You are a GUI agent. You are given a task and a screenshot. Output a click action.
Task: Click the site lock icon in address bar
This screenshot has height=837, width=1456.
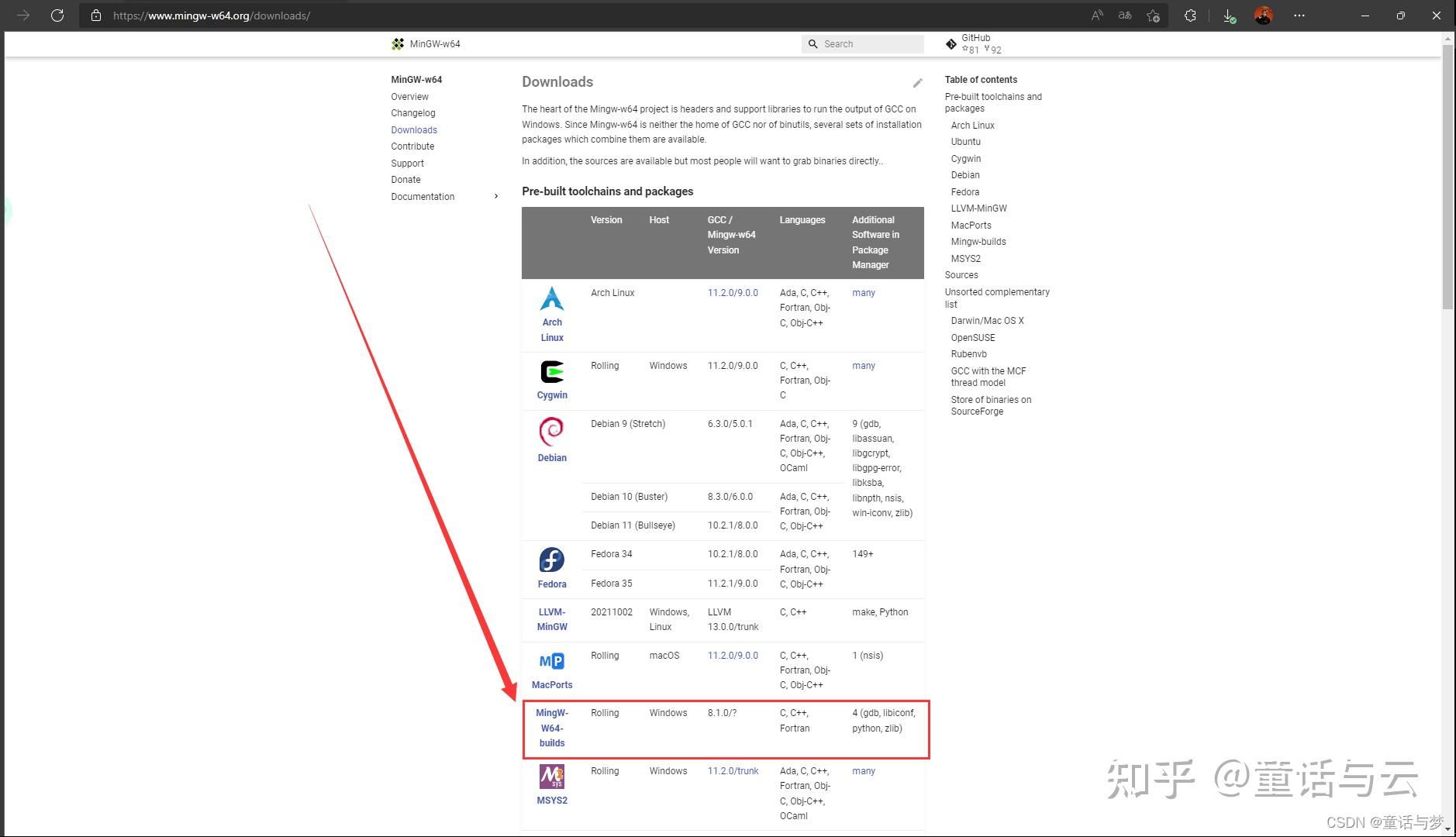[x=96, y=15]
